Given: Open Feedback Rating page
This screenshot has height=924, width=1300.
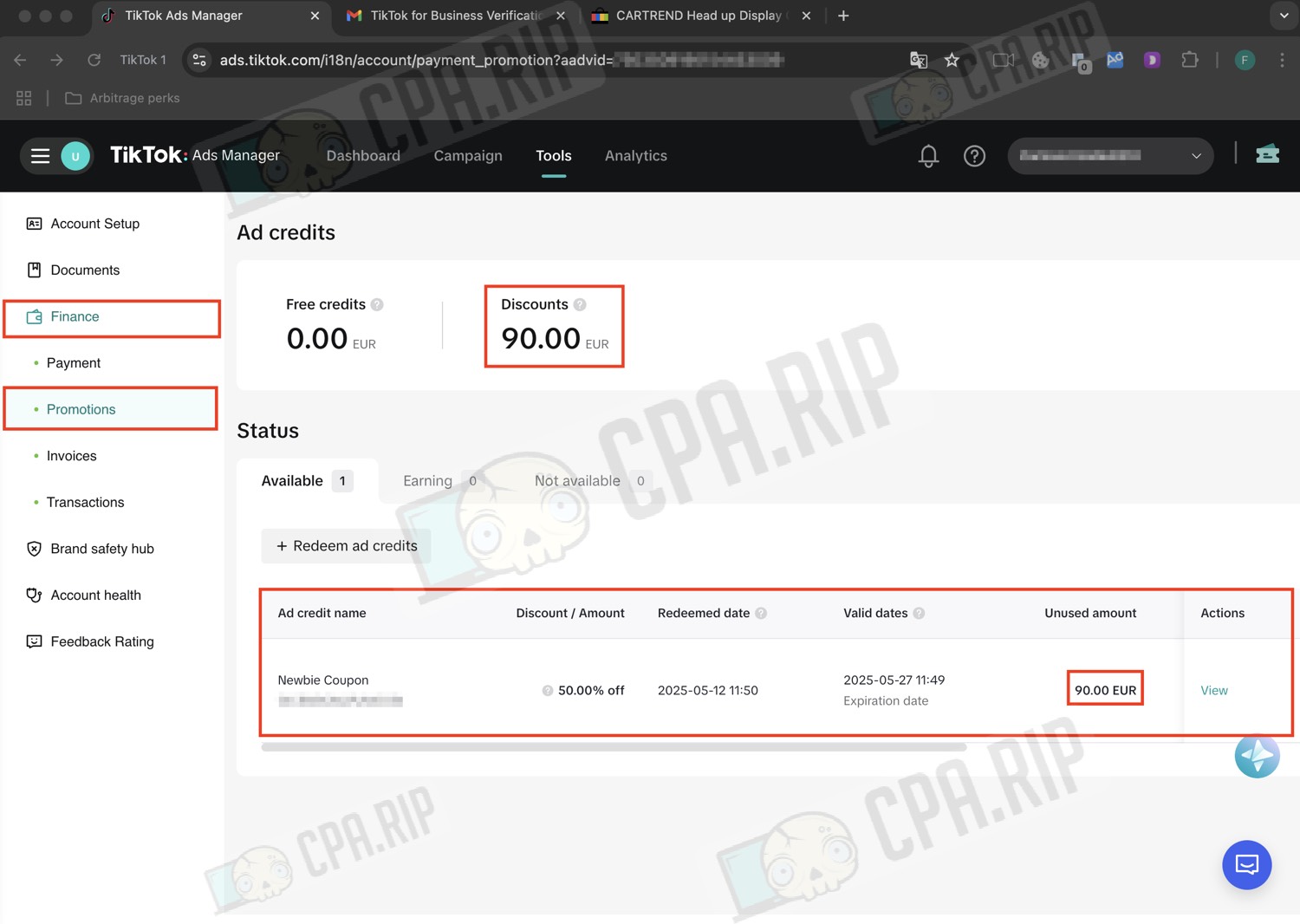Looking at the screenshot, I should [102, 641].
